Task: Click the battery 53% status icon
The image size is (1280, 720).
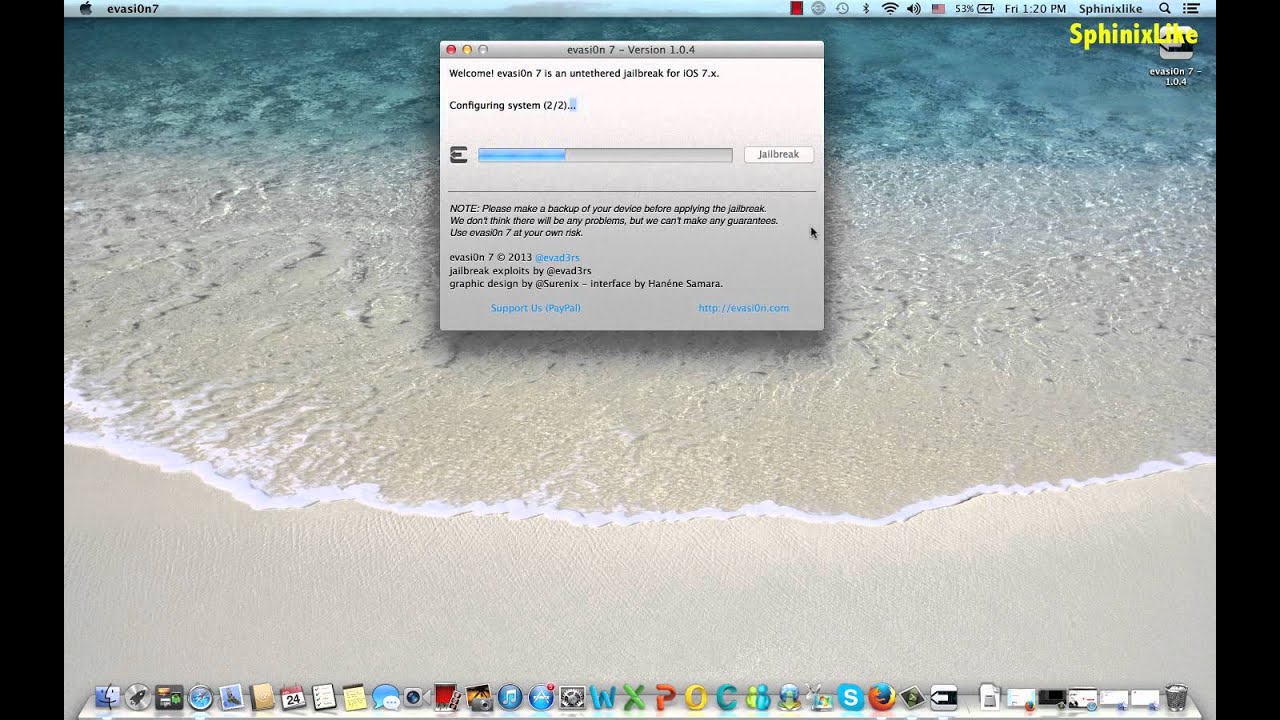Action: tap(974, 8)
